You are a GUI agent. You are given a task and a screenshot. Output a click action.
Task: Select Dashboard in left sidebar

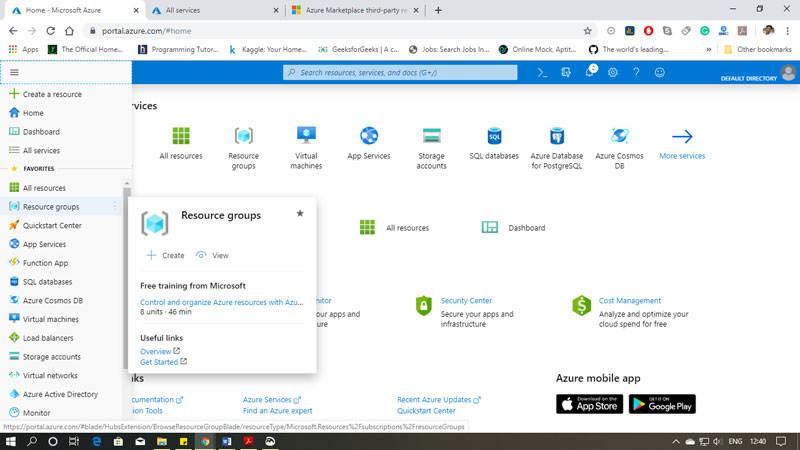tap(41, 132)
